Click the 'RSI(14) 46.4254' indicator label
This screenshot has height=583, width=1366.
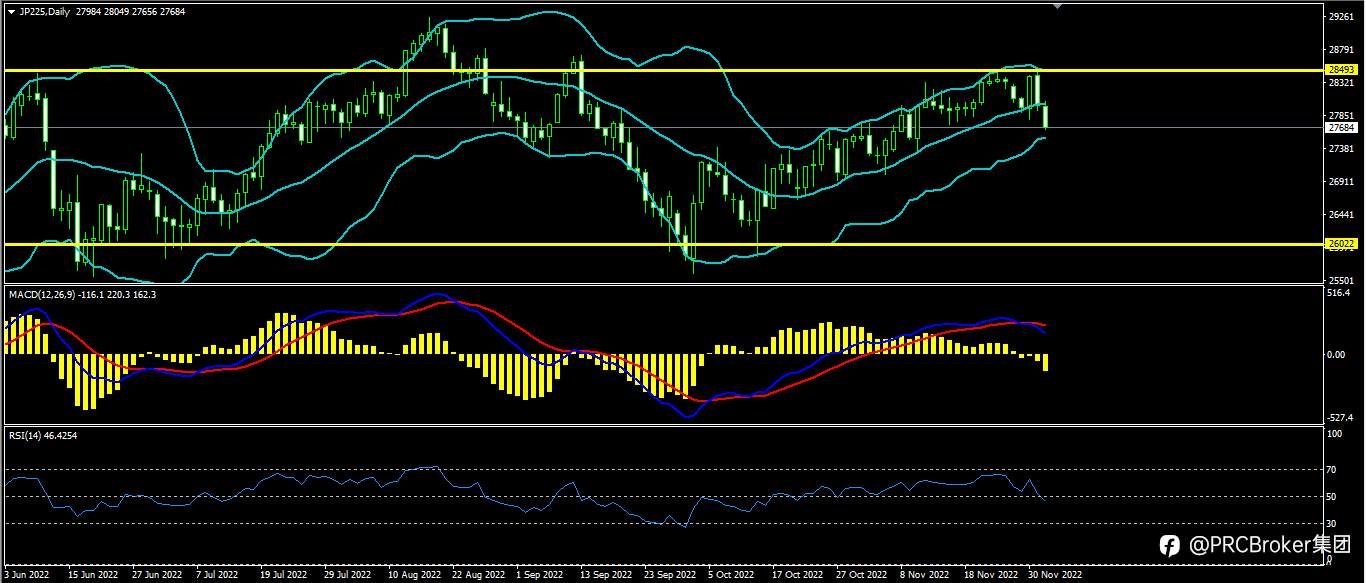click(42, 435)
